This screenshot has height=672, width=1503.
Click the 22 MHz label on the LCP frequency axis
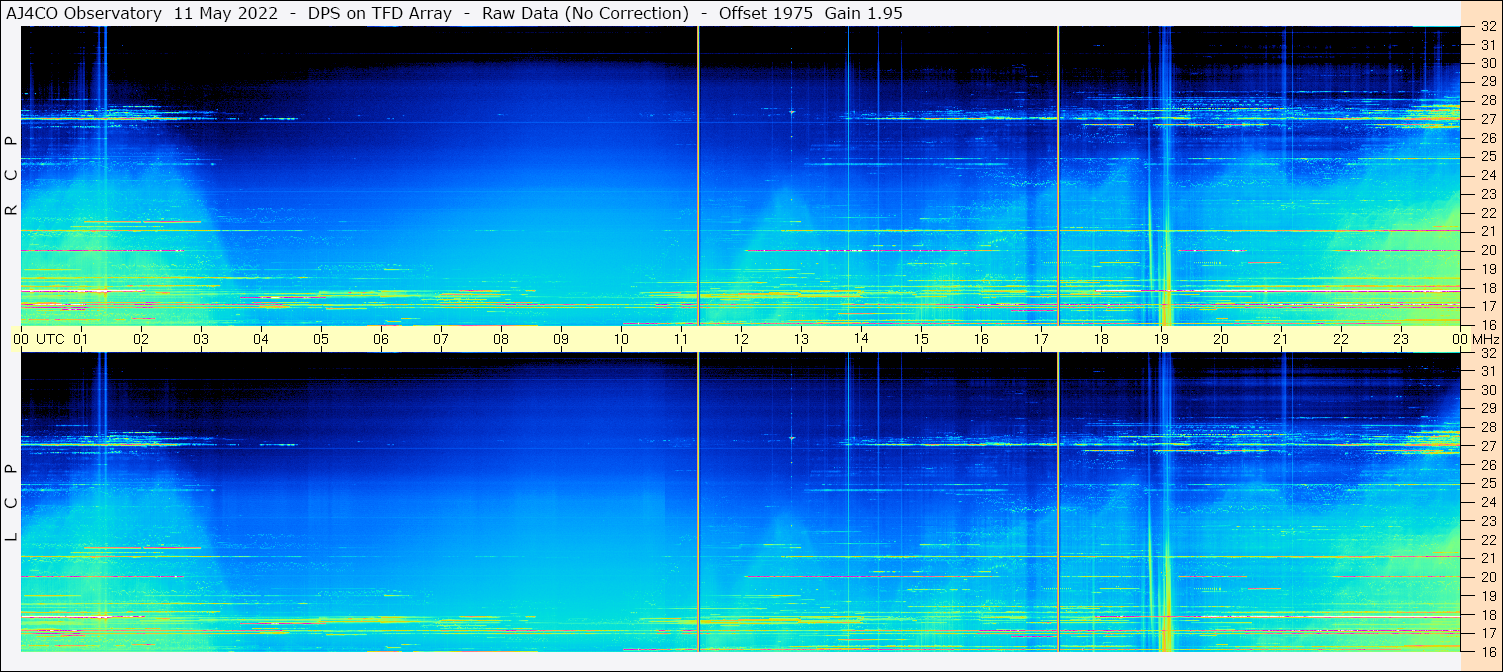point(1487,539)
